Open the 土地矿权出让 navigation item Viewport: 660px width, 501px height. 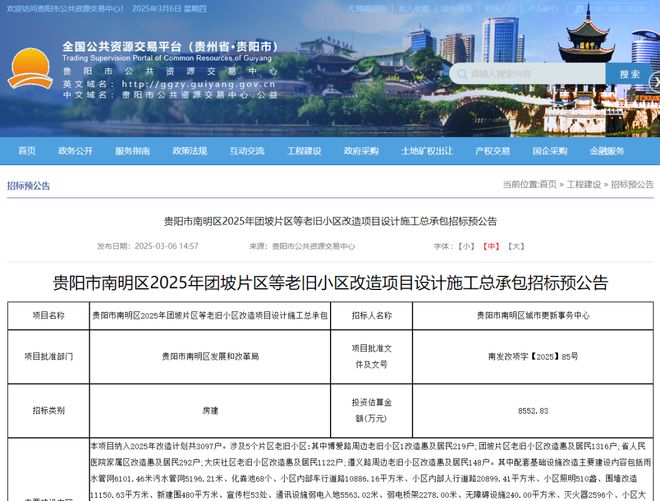tap(427, 151)
